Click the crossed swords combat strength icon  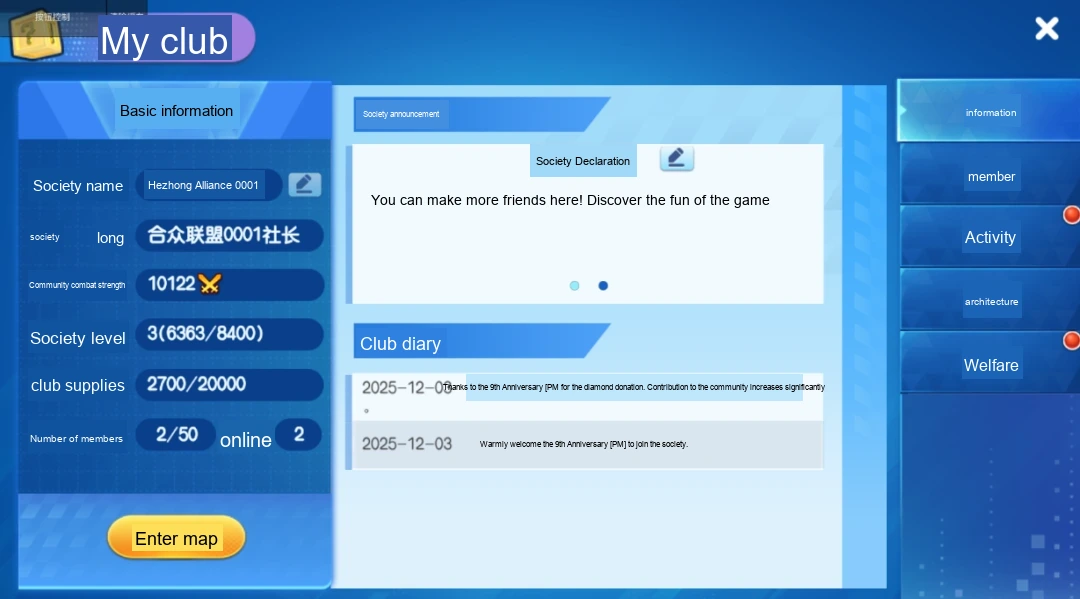coord(209,283)
